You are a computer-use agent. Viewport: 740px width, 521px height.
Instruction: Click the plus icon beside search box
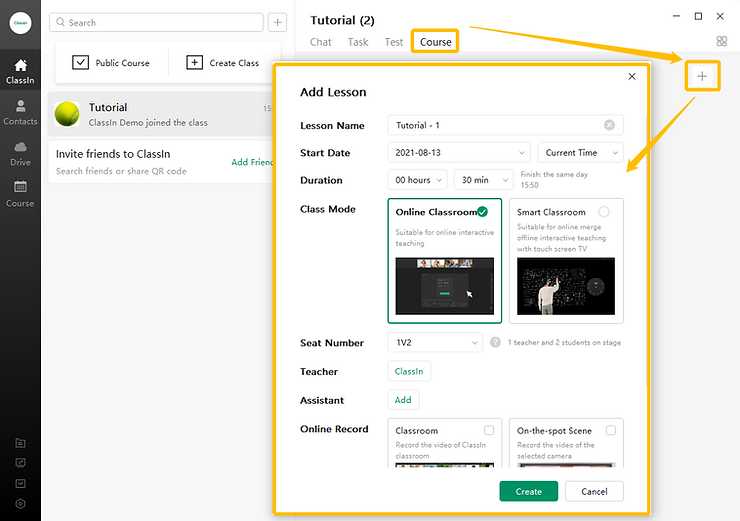pos(277,22)
